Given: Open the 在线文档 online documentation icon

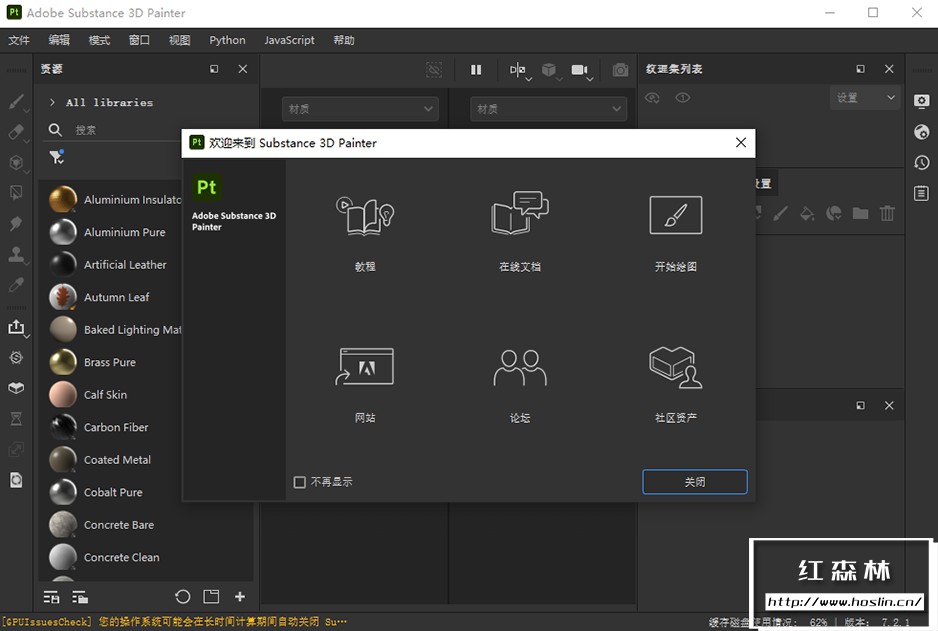Looking at the screenshot, I should point(520,214).
